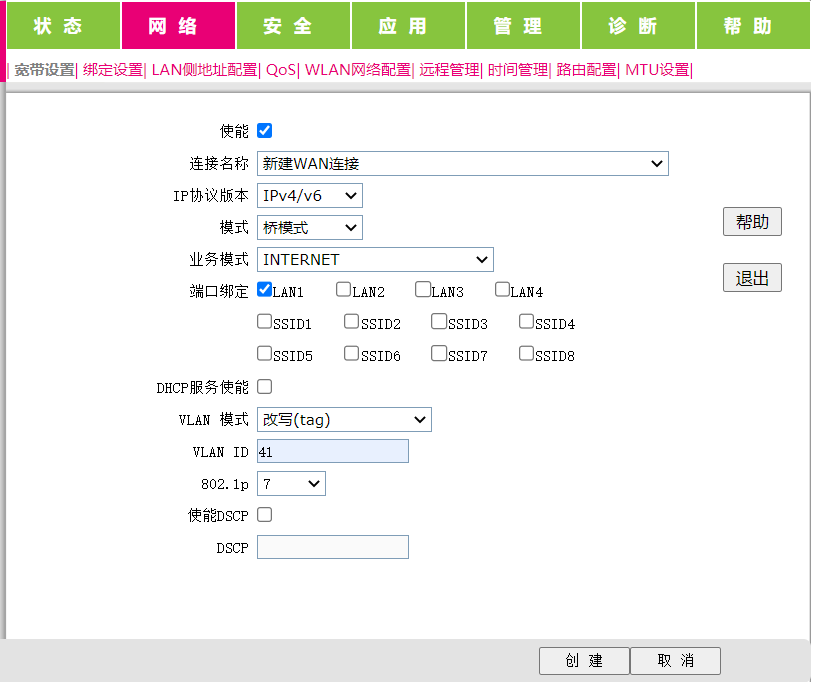The image size is (820, 682).
Task: Check SSID4 binding
Action: tap(527, 321)
